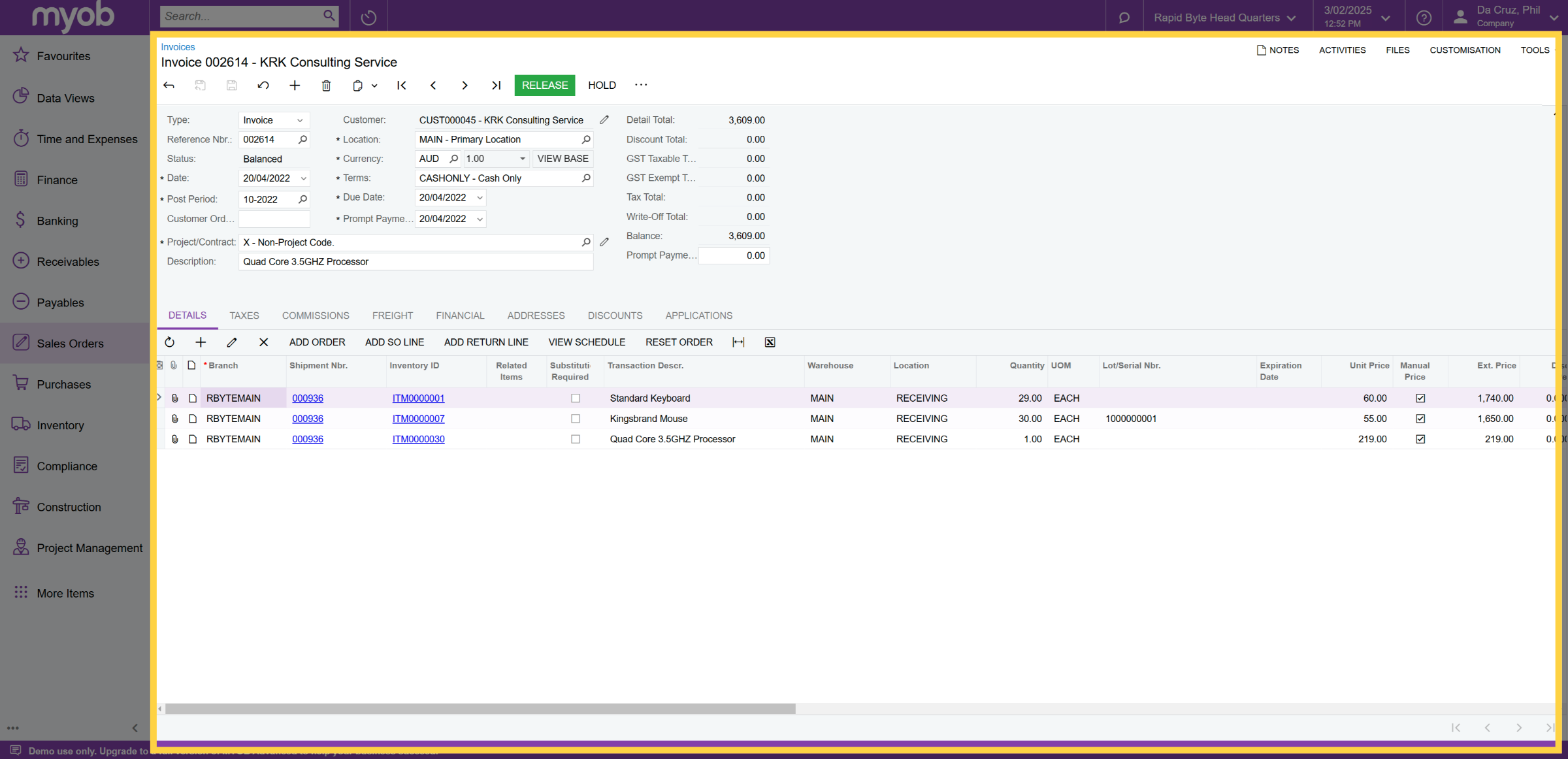
Task: Open the help question mark icon
Action: (x=1424, y=18)
